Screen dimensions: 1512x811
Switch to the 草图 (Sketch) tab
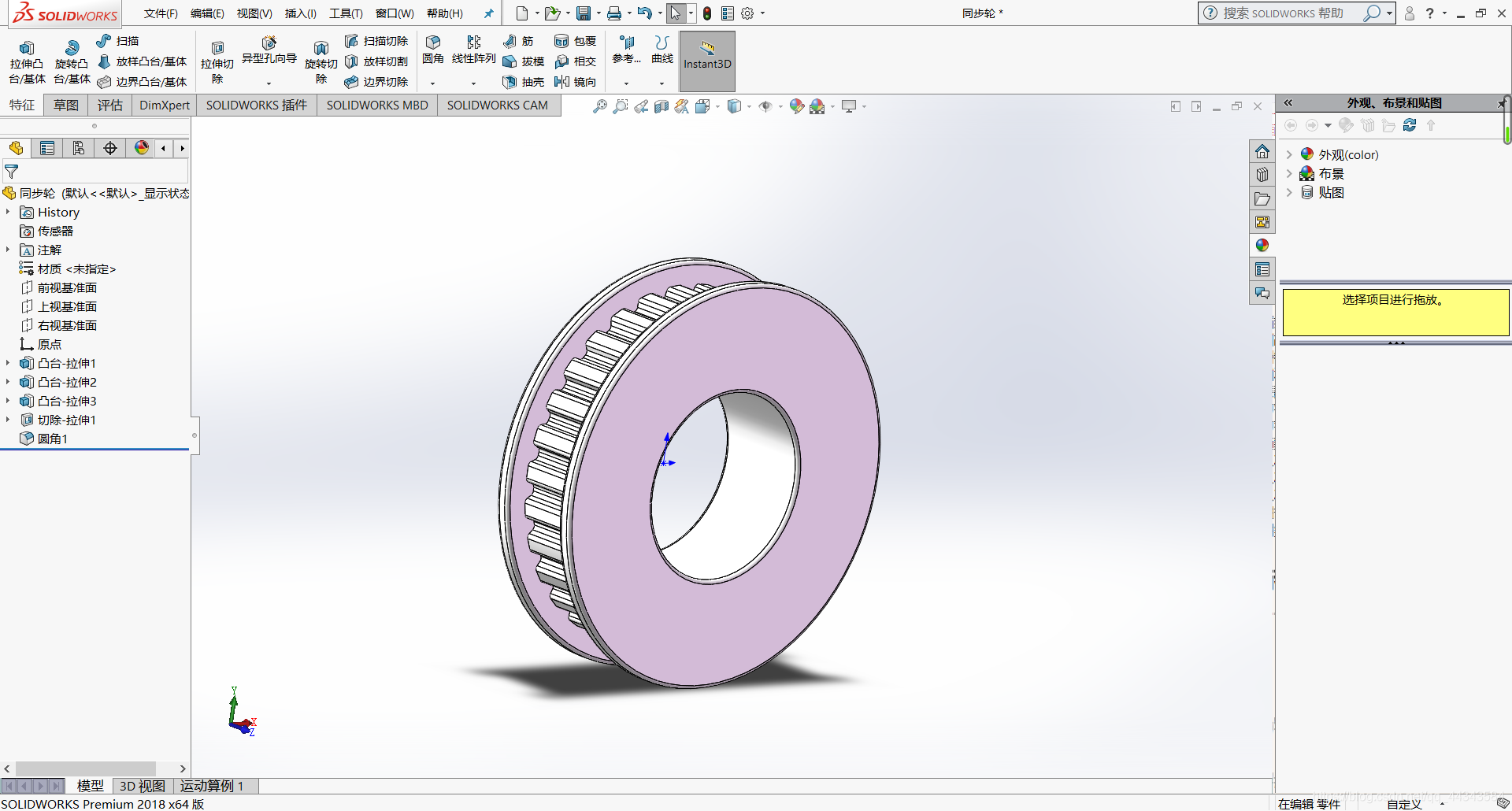pos(66,106)
